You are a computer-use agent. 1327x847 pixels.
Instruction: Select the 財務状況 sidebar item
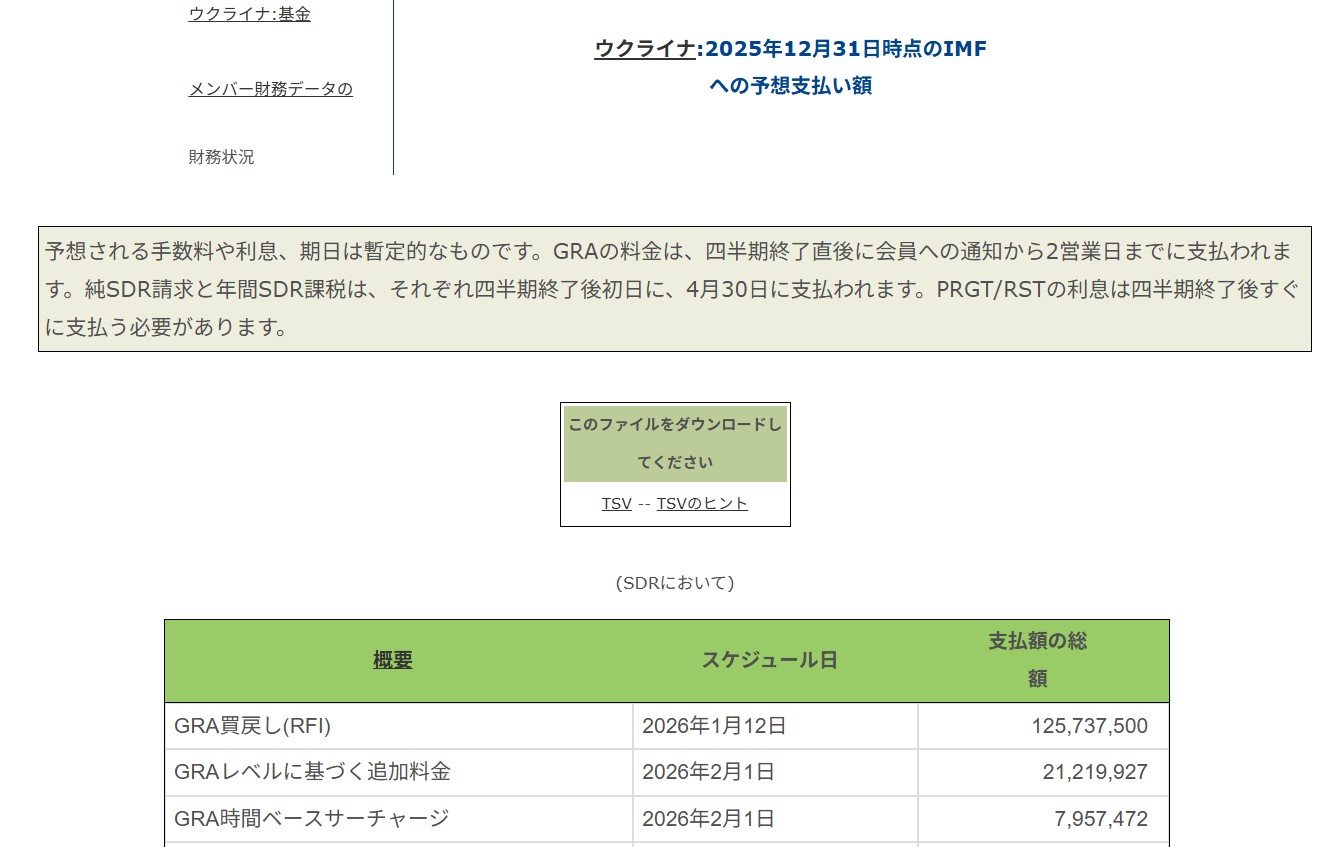(221, 157)
